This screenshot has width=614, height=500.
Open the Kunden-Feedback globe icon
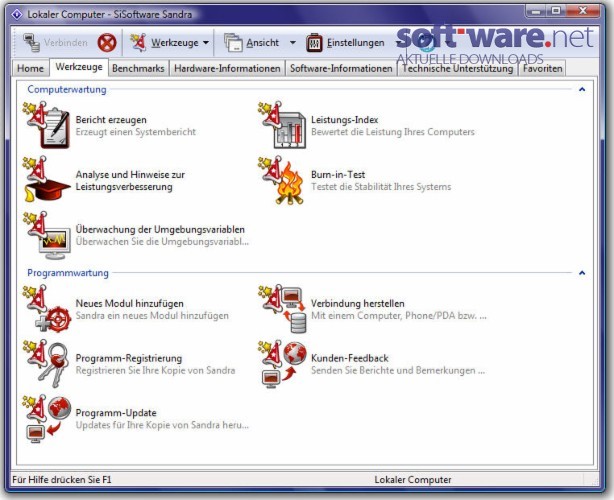[283, 363]
